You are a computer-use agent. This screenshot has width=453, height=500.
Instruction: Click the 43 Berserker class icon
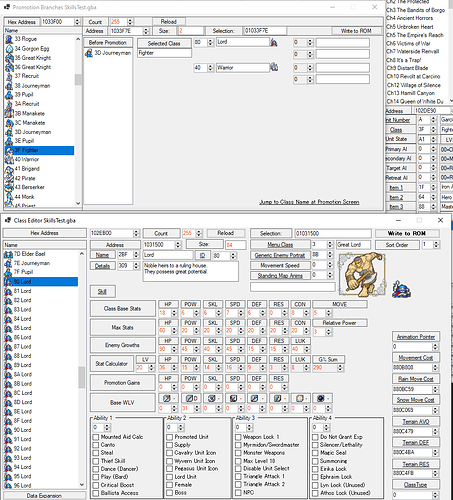pos(9,187)
